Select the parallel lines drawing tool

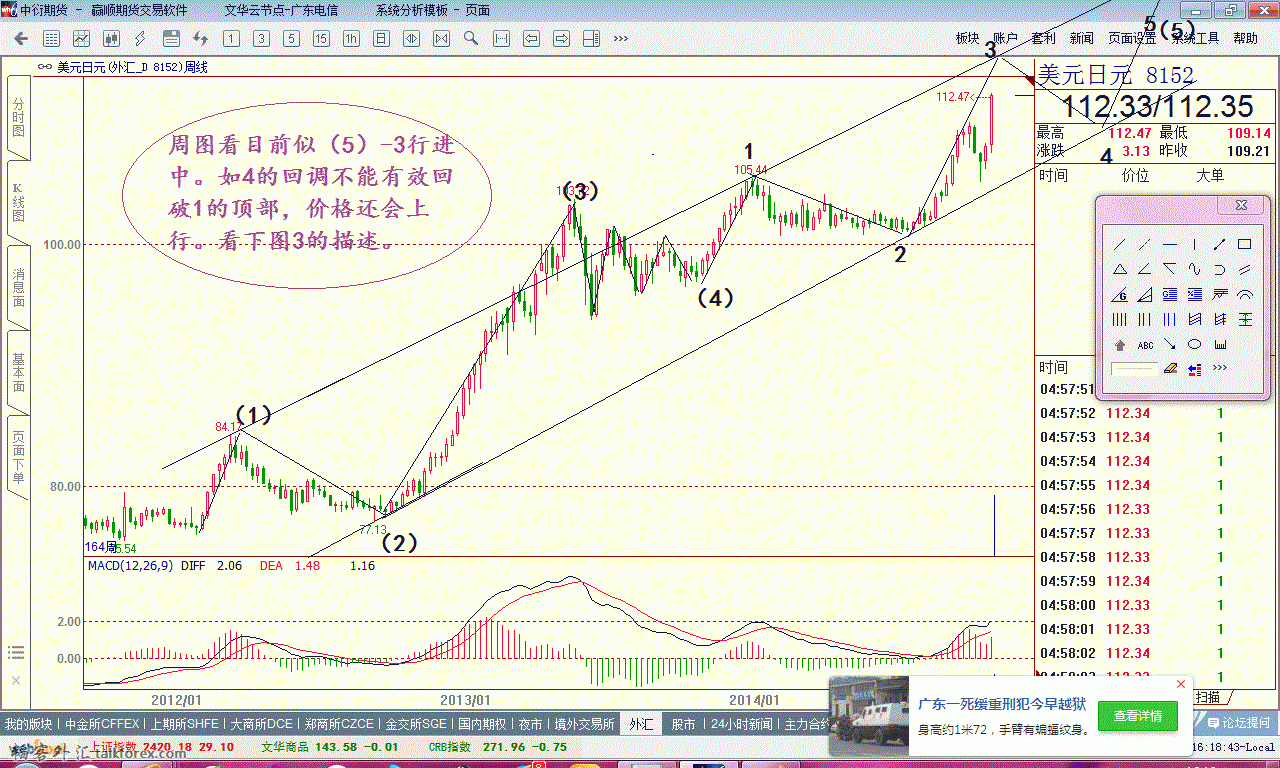point(1245,269)
